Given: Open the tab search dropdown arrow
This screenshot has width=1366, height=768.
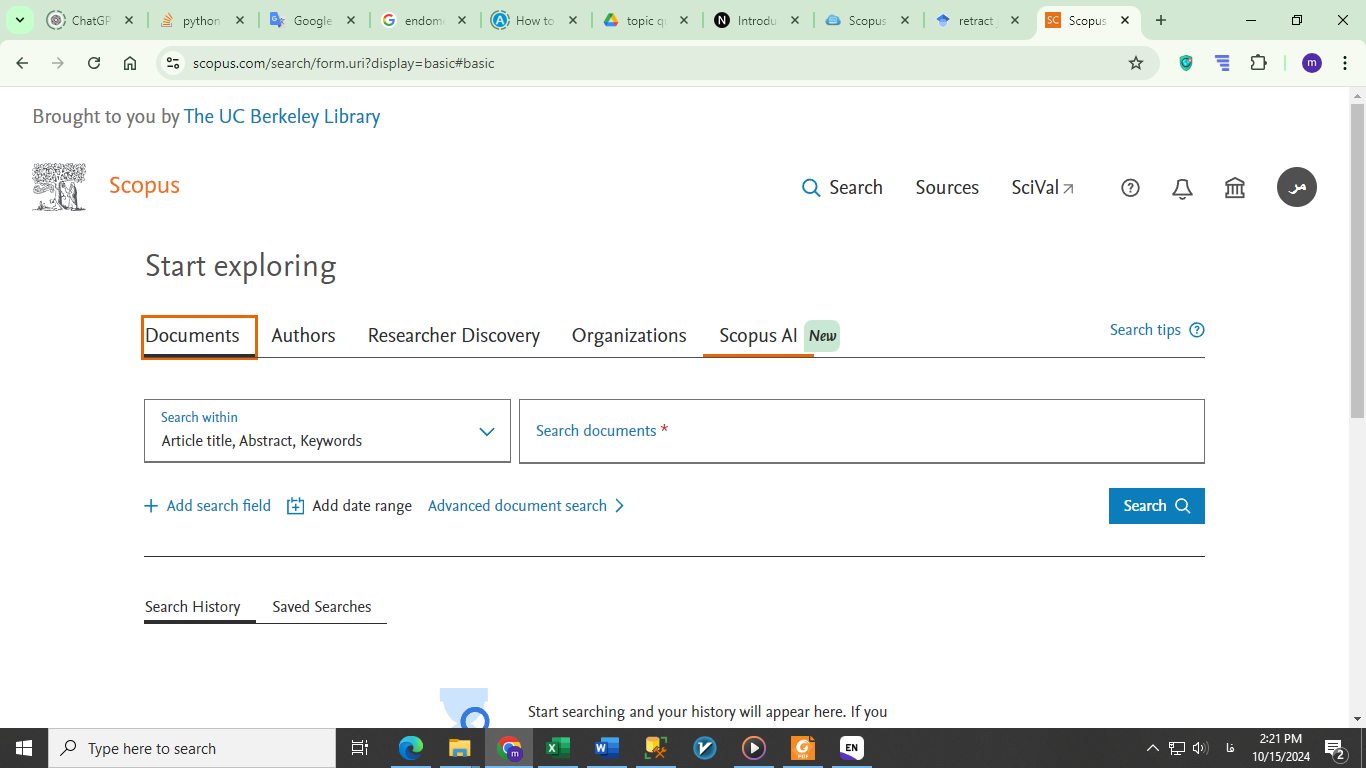Looking at the screenshot, I should click(x=19, y=20).
